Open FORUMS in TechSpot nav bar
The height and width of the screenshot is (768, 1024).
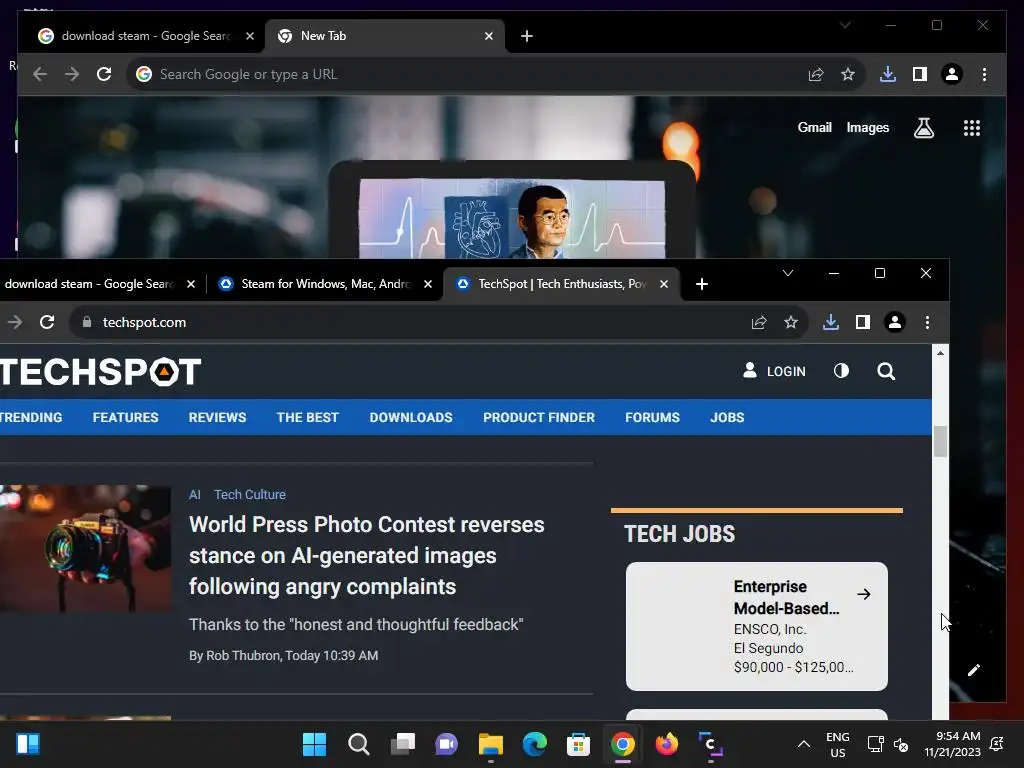652,417
